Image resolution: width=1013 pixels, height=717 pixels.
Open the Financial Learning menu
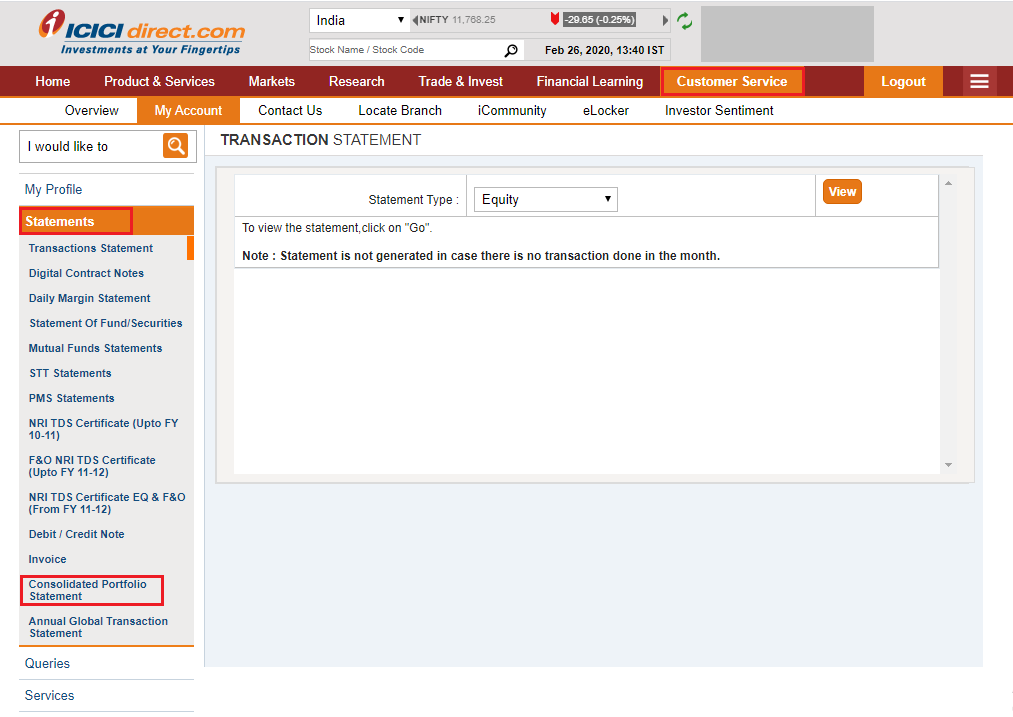click(x=590, y=81)
